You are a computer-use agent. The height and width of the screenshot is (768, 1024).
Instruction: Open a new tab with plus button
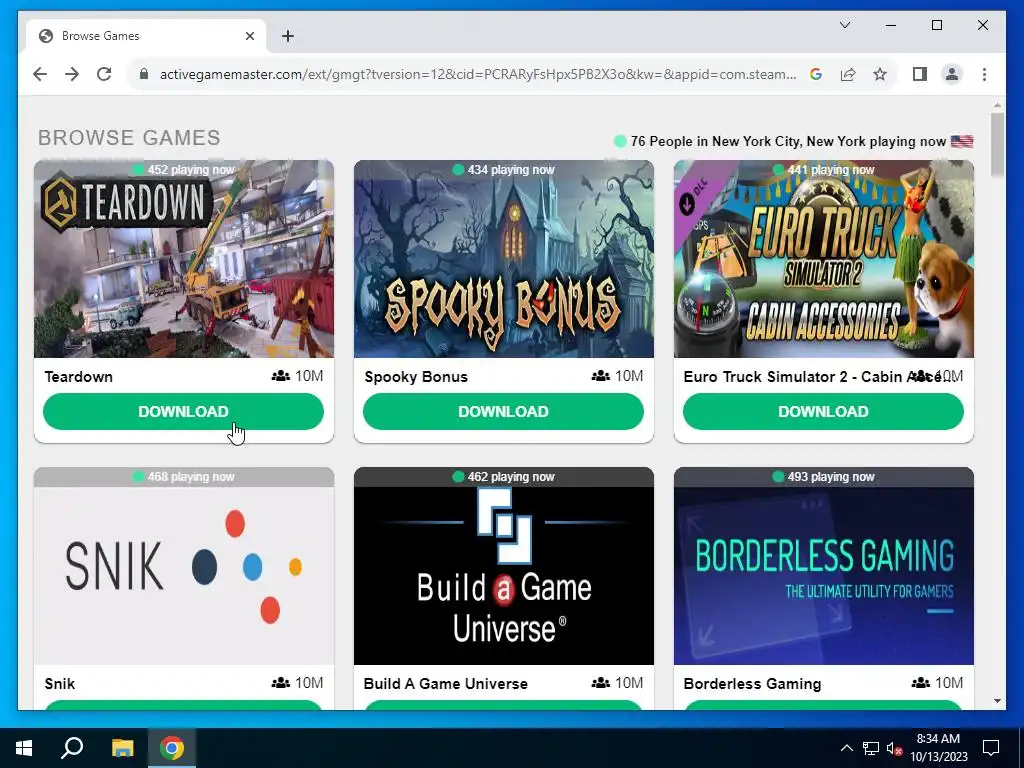coord(288,36)
